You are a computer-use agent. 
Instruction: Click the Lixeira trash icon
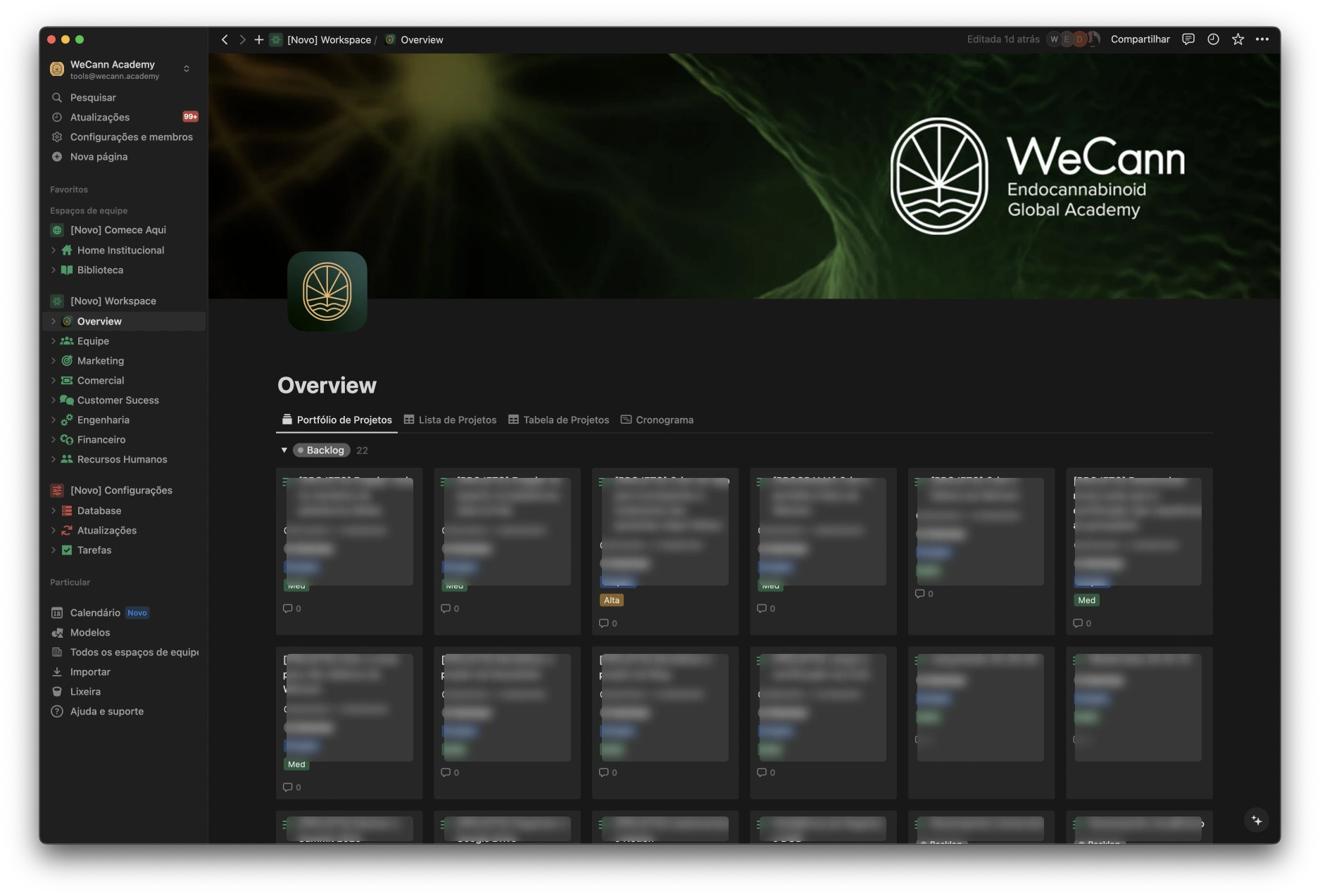click(57, 691)
